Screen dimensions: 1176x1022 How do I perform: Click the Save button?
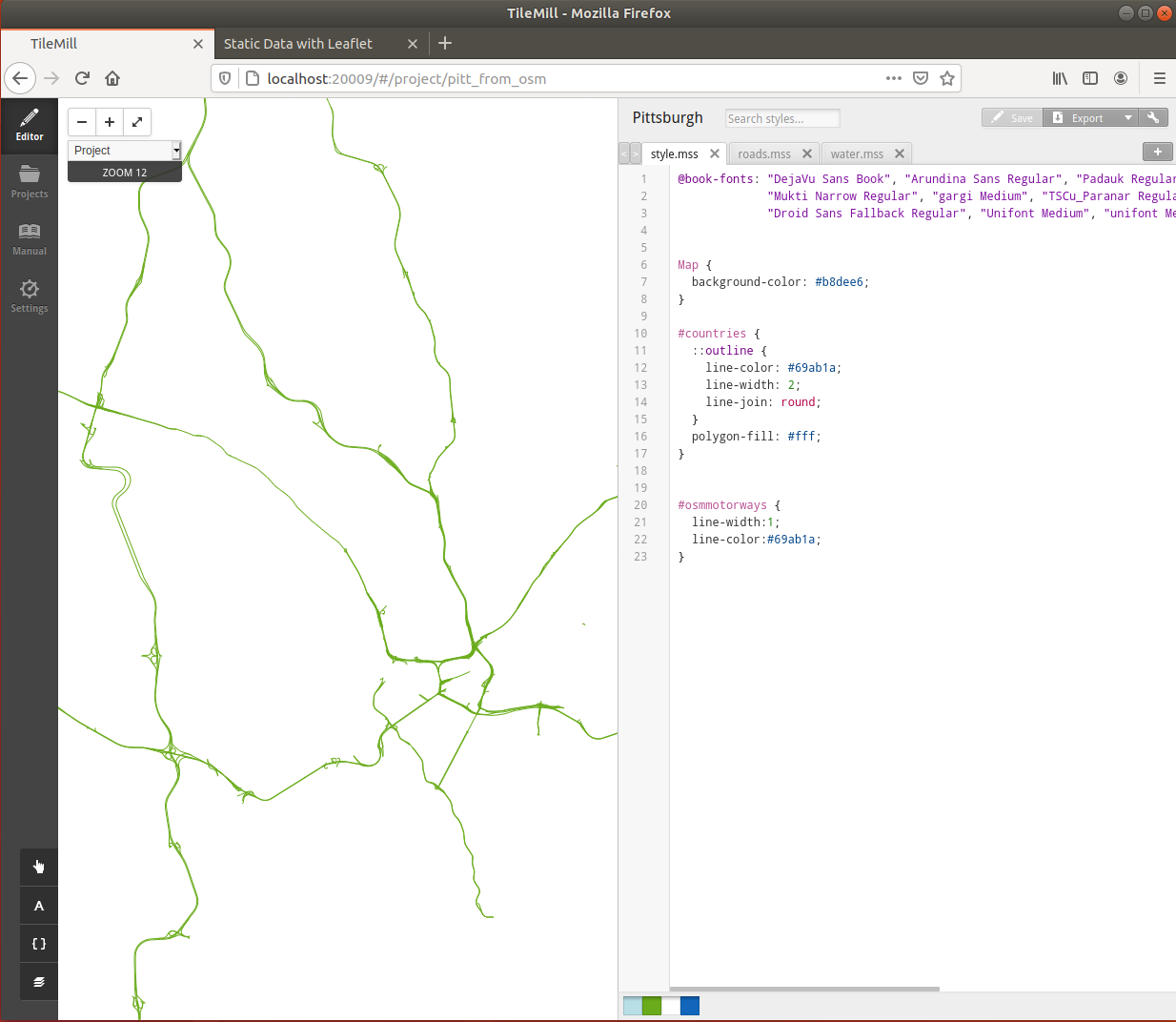(x=1012, y=117)
